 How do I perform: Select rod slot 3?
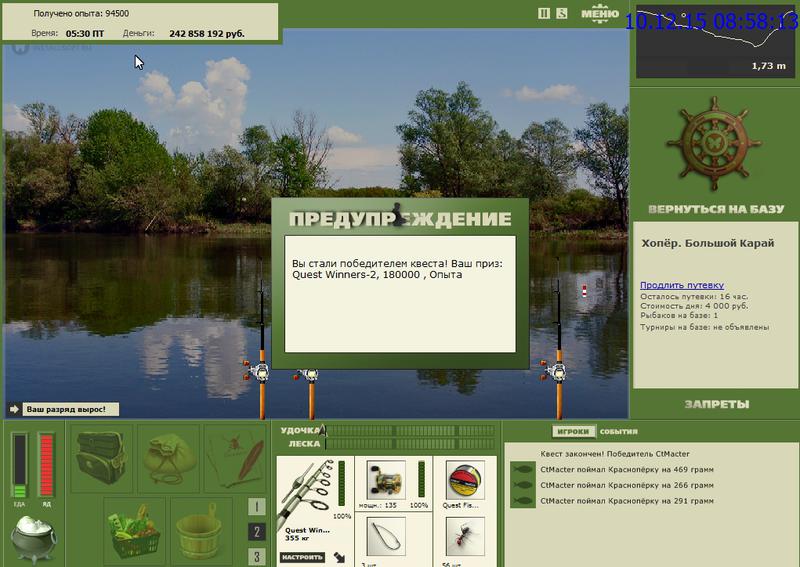(x=257, y=556)
